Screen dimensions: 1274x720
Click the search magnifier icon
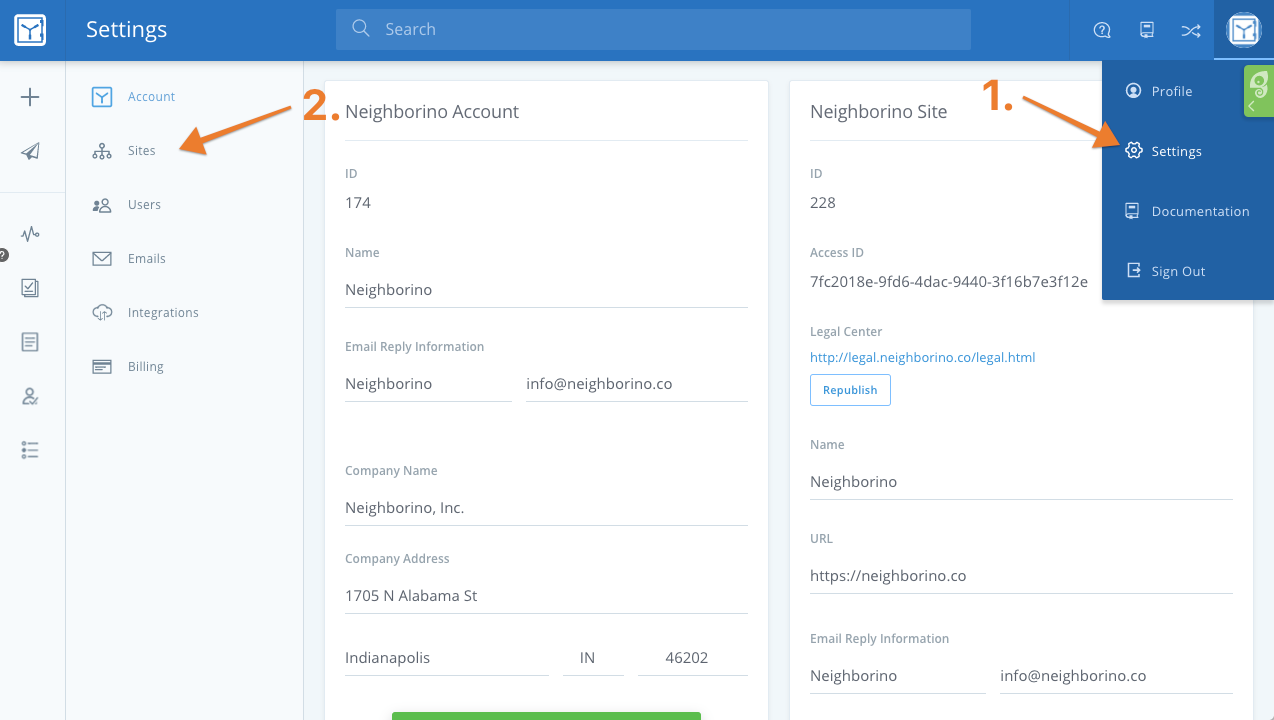tap(361, 29)
